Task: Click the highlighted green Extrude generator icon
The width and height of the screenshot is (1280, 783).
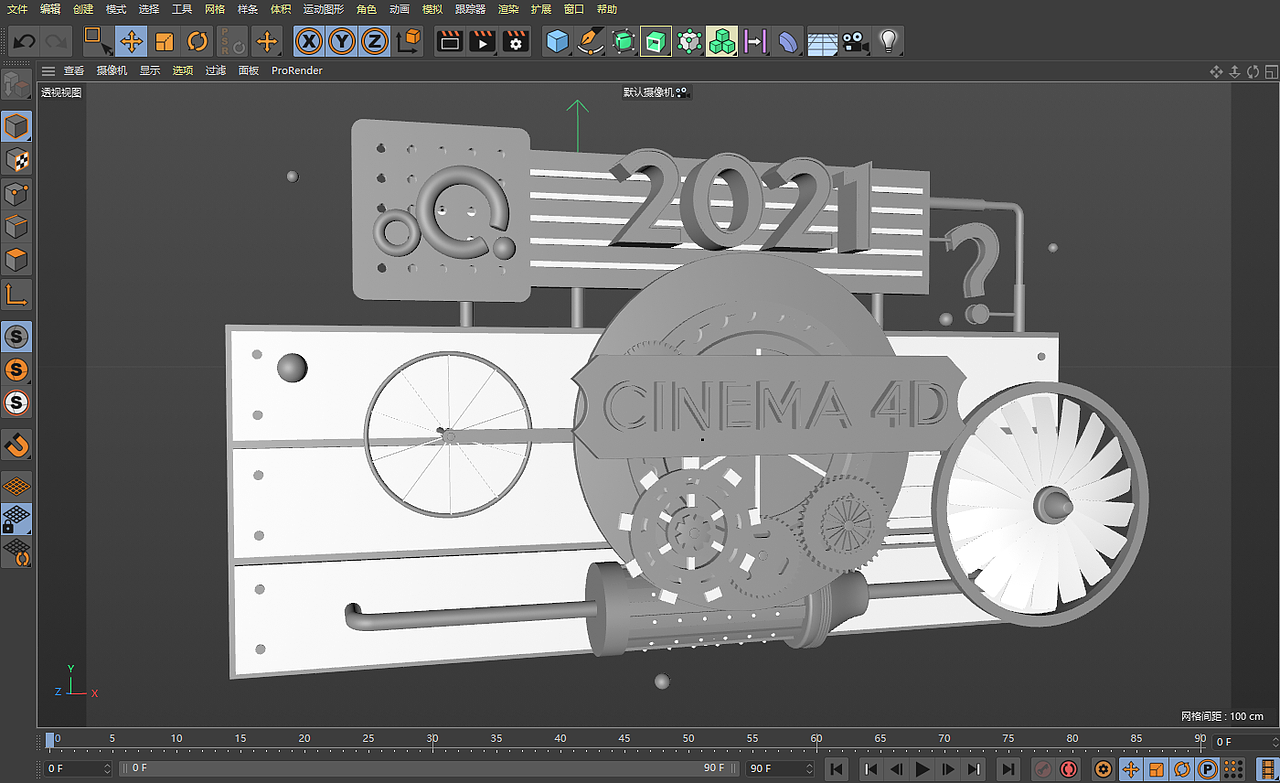Action: (x=656, y=41)
